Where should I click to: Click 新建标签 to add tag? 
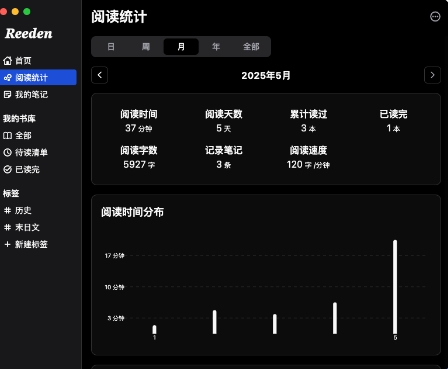[26, 244]
